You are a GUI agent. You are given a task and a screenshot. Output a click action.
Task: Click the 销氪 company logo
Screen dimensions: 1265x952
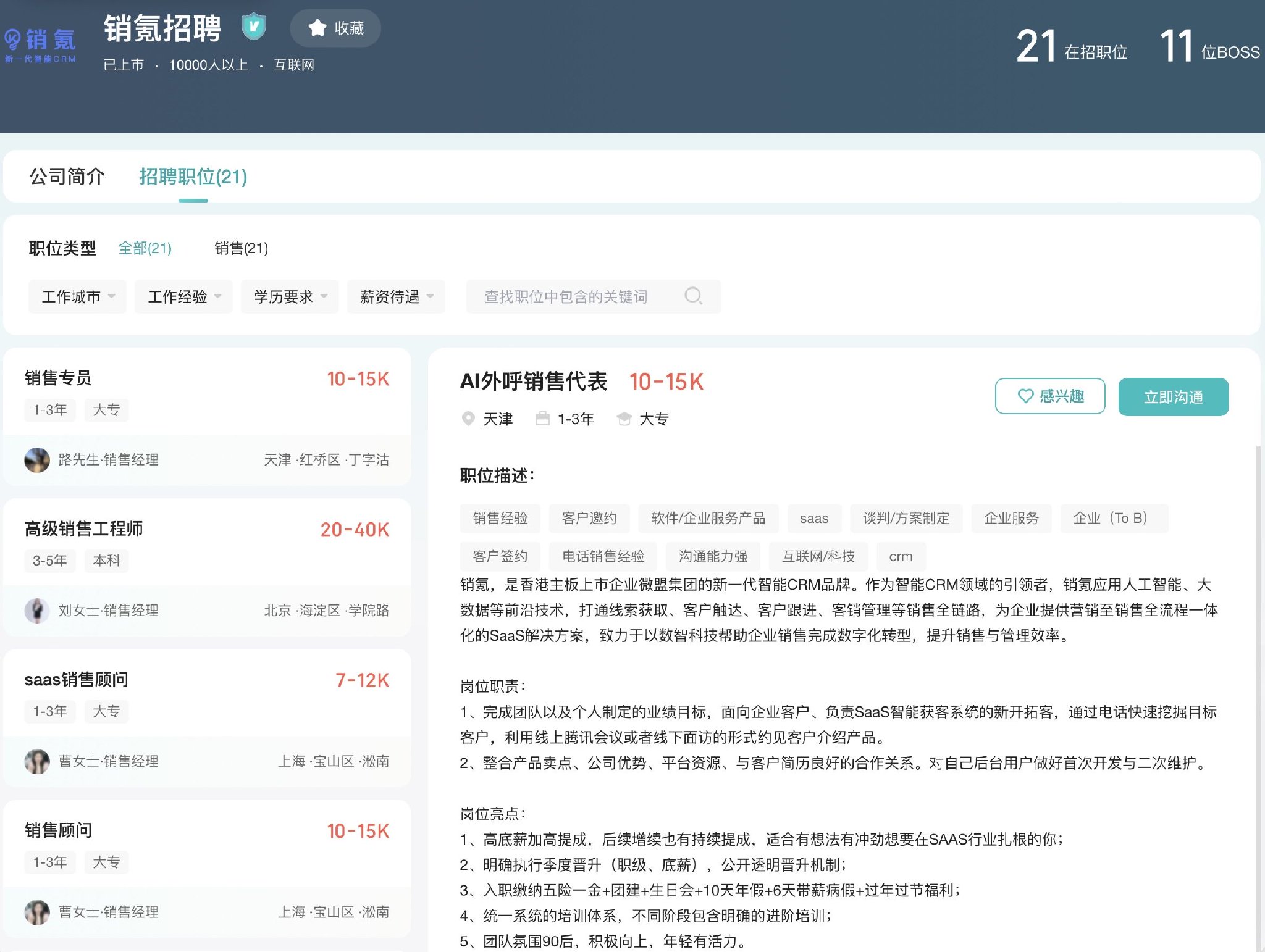(40, 44)
